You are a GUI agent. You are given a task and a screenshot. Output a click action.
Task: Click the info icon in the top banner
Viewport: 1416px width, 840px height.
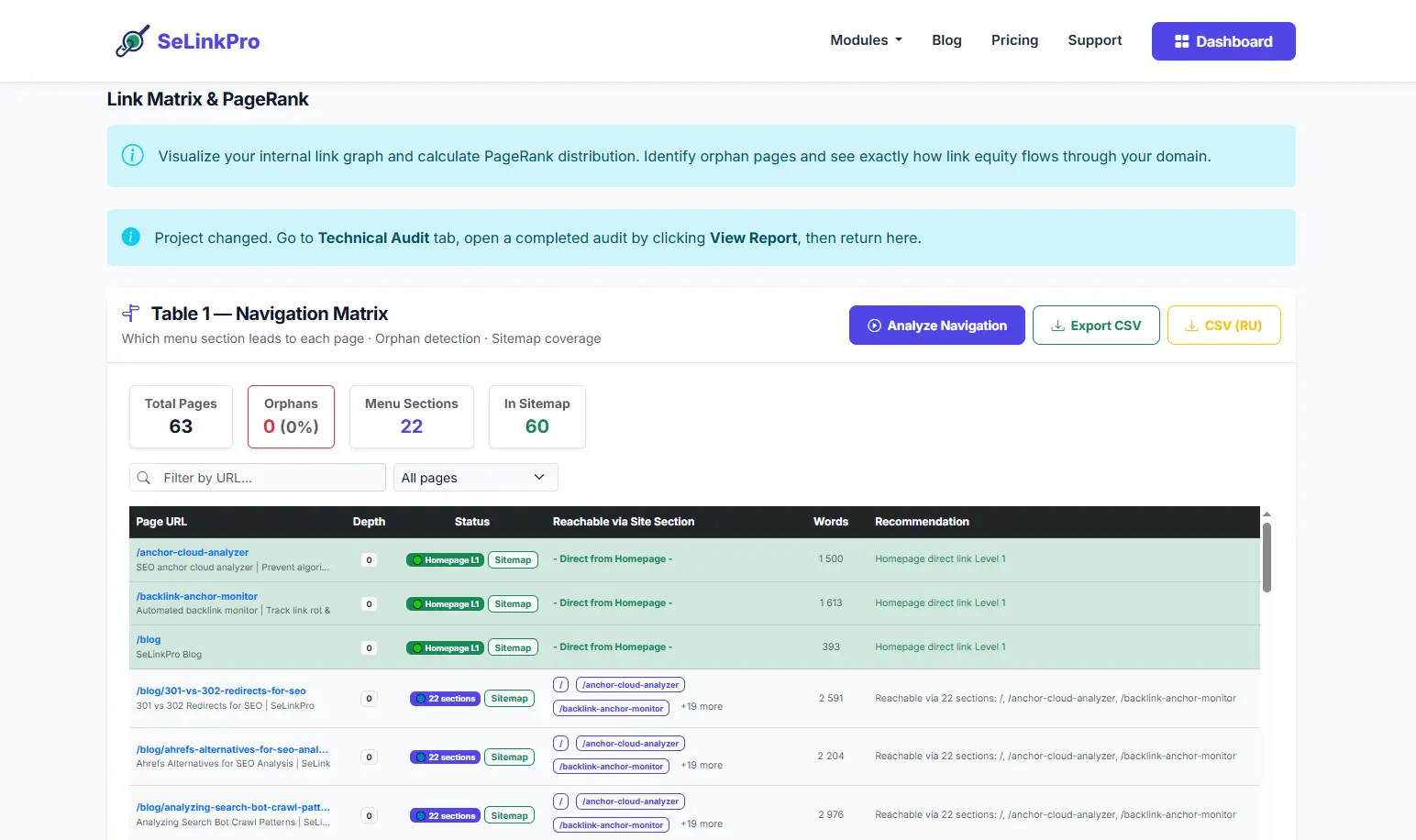point(133,155)
